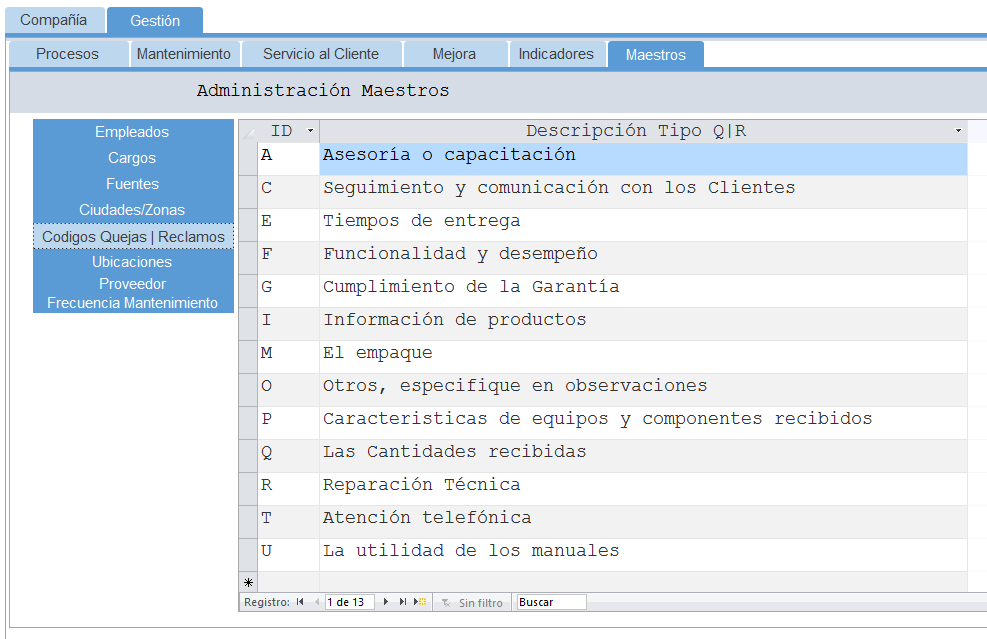Click the Buscar search field

pyautogui.click(x=550, y=602)
